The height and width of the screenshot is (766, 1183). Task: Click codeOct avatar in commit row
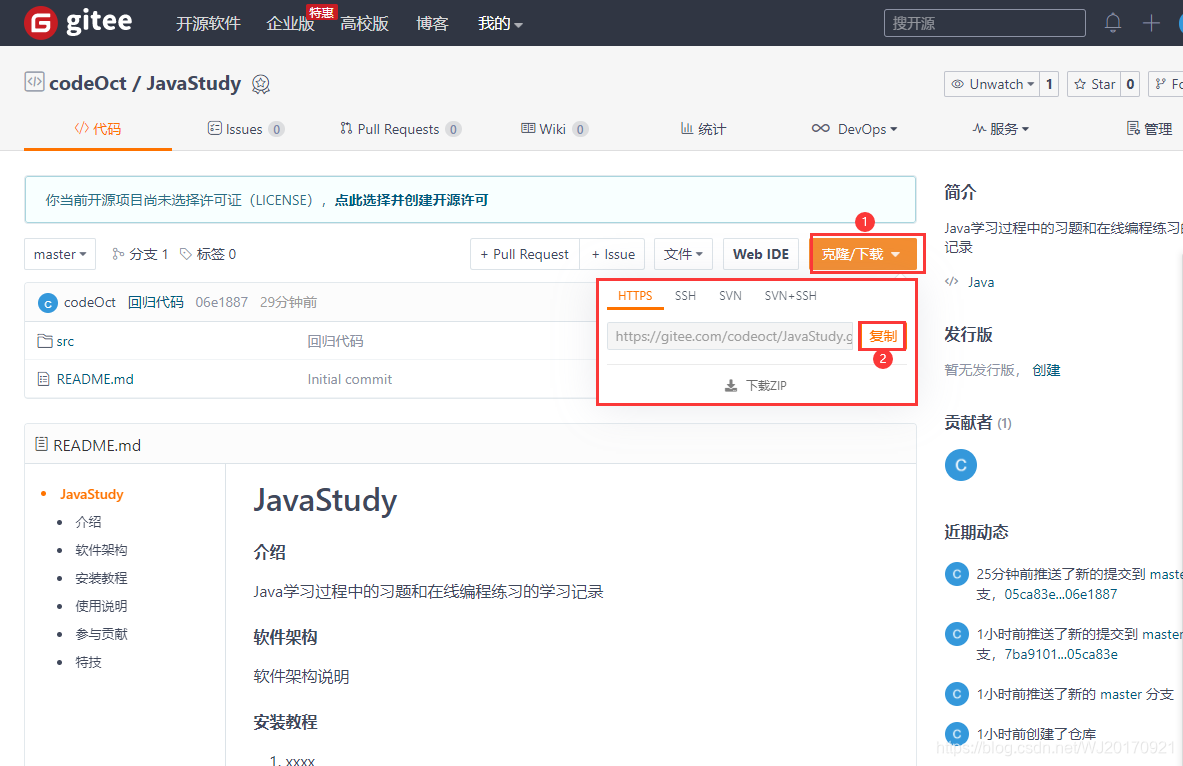coord(48,303)
